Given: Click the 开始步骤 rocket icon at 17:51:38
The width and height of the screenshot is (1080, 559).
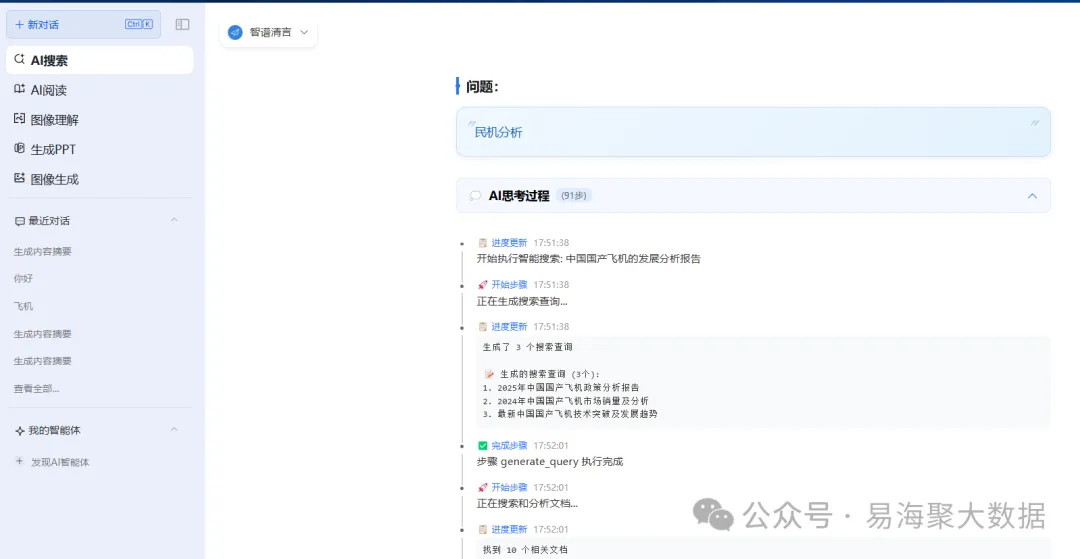Looking at the screenshot, I should pyautogui.click(x=483, y=284).
